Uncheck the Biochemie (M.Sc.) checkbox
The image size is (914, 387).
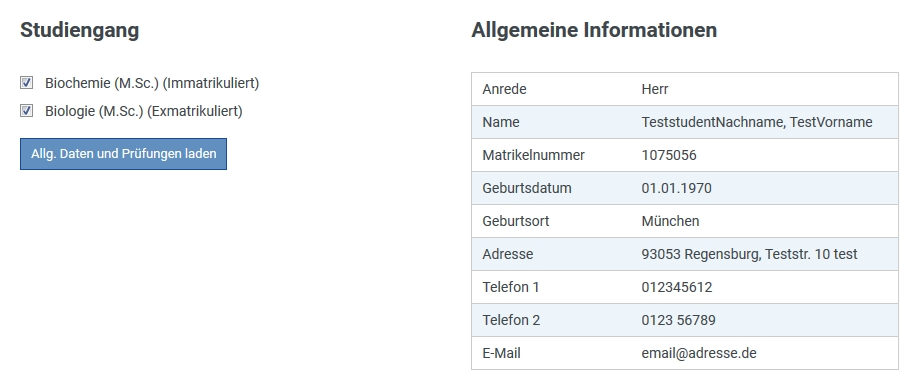tap(26, 83)
